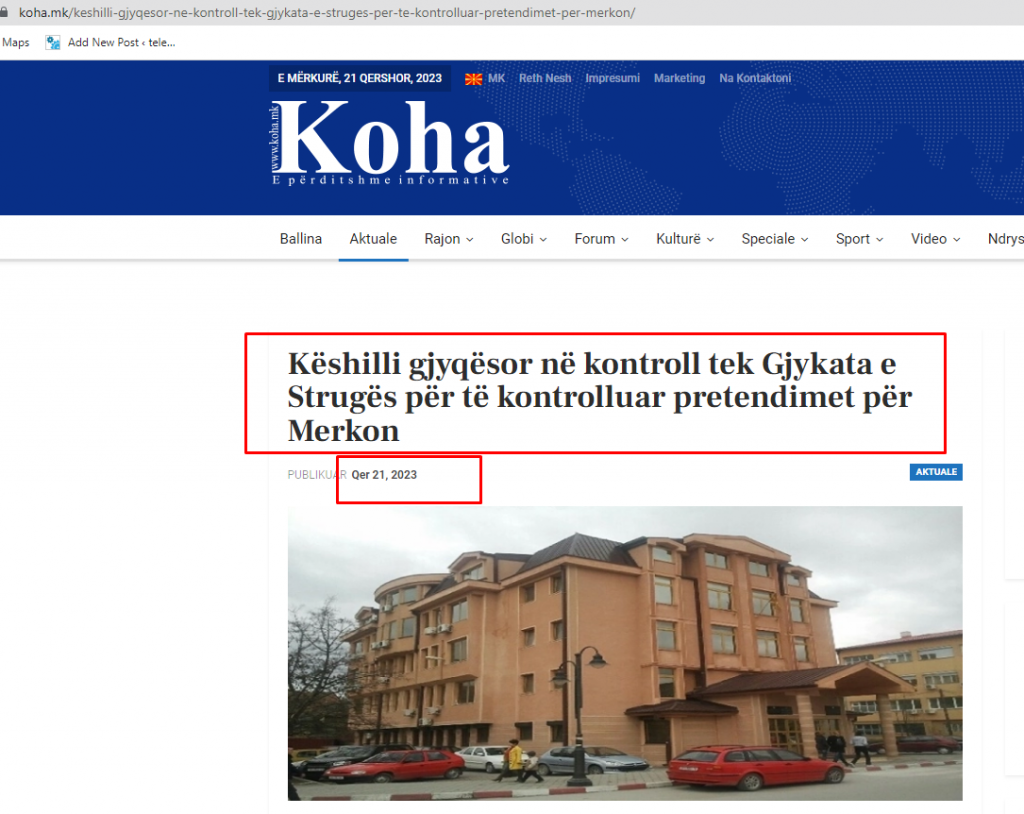Open the Forum dropdown menu
Image resolution: width=1024 pixels, height=814 pixels.
coord(601,239)
